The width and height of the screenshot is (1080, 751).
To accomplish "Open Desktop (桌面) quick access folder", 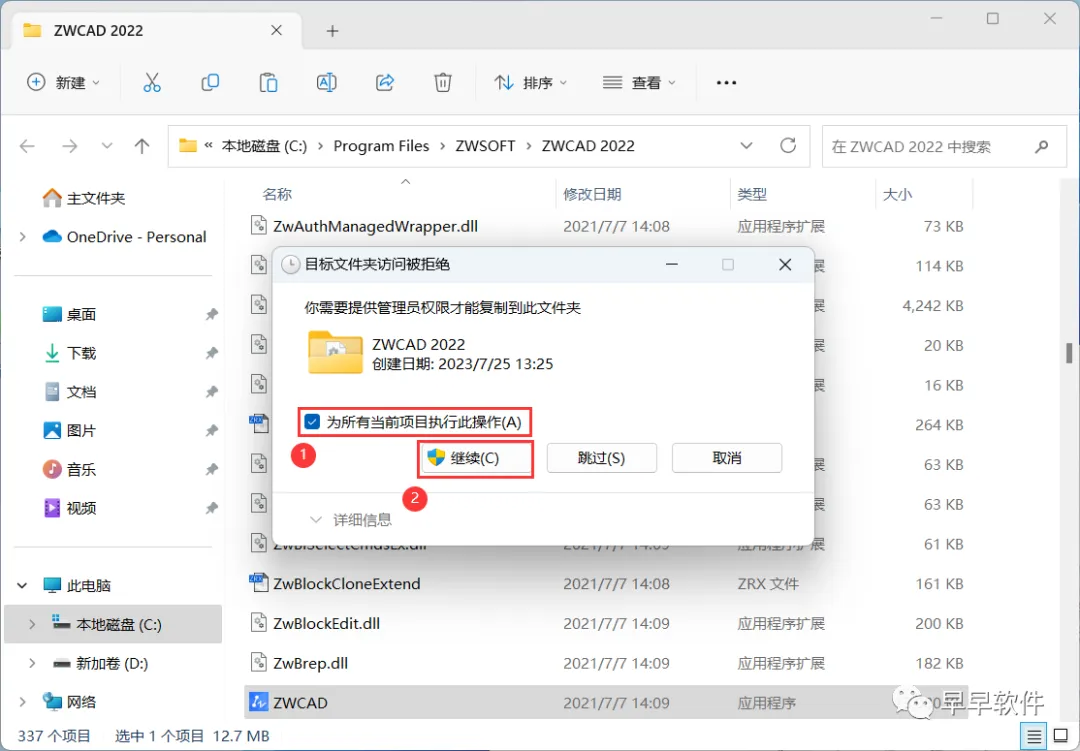I will 69,314.
